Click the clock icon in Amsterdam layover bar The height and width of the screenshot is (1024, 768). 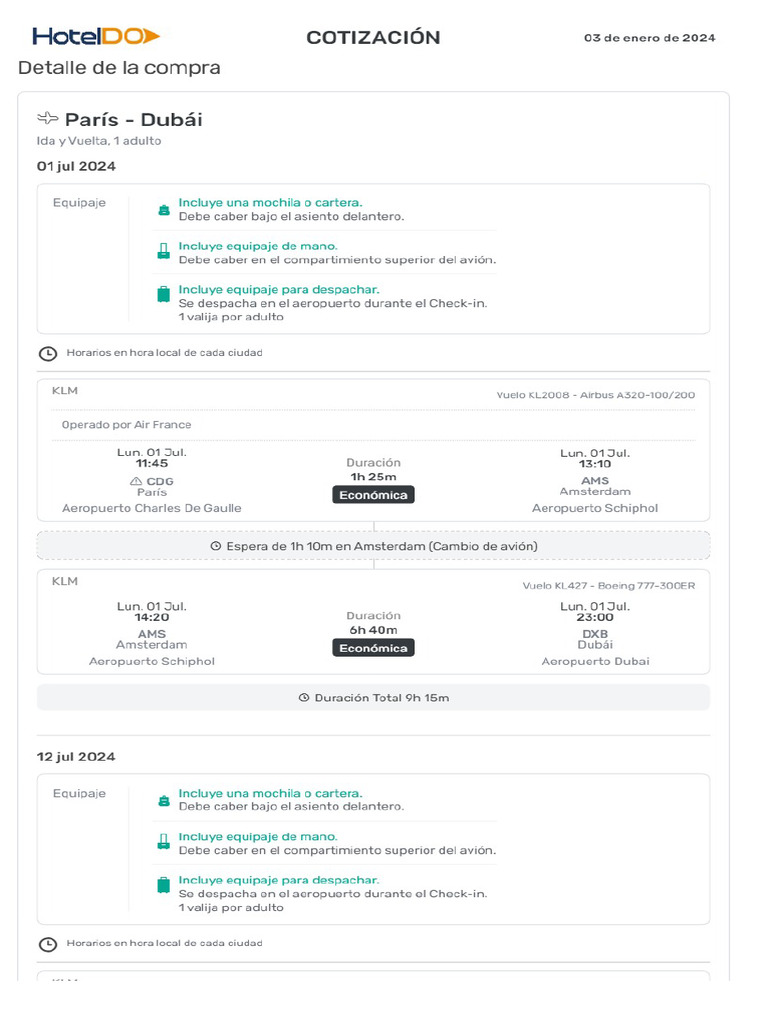point(216,546)
